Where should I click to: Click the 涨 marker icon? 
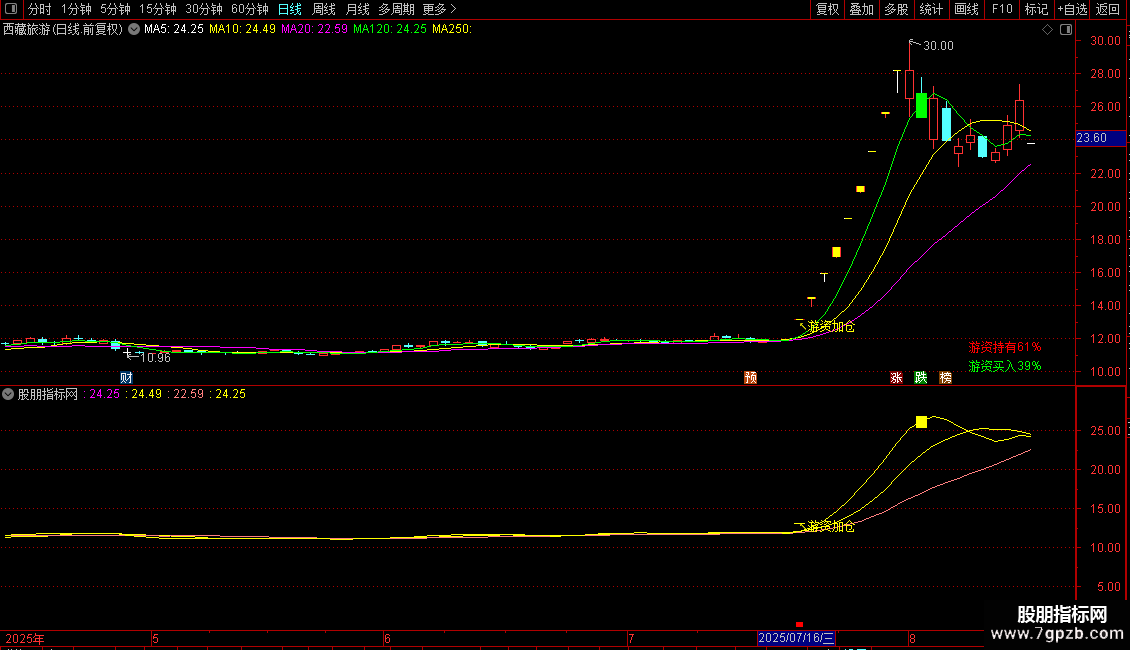tap(897, 378)
